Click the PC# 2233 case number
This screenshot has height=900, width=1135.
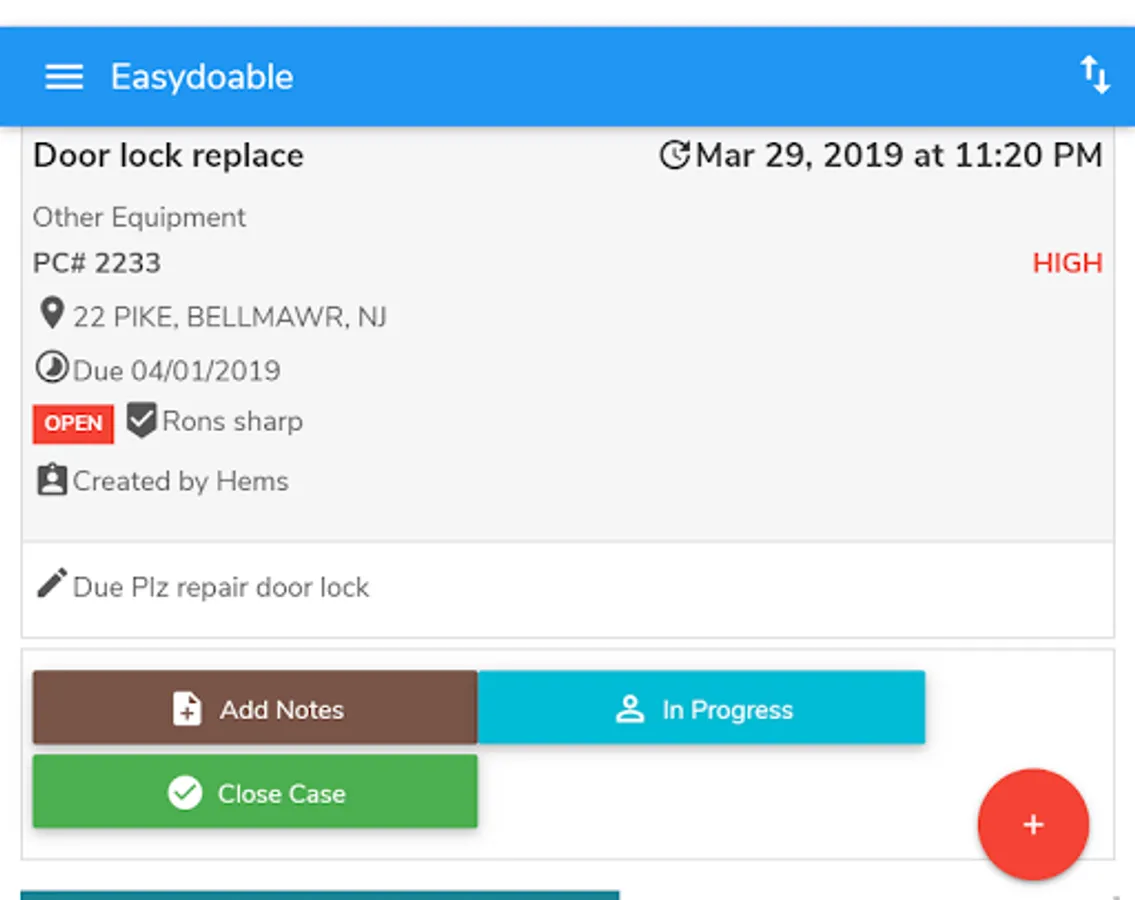pos(97,263)
